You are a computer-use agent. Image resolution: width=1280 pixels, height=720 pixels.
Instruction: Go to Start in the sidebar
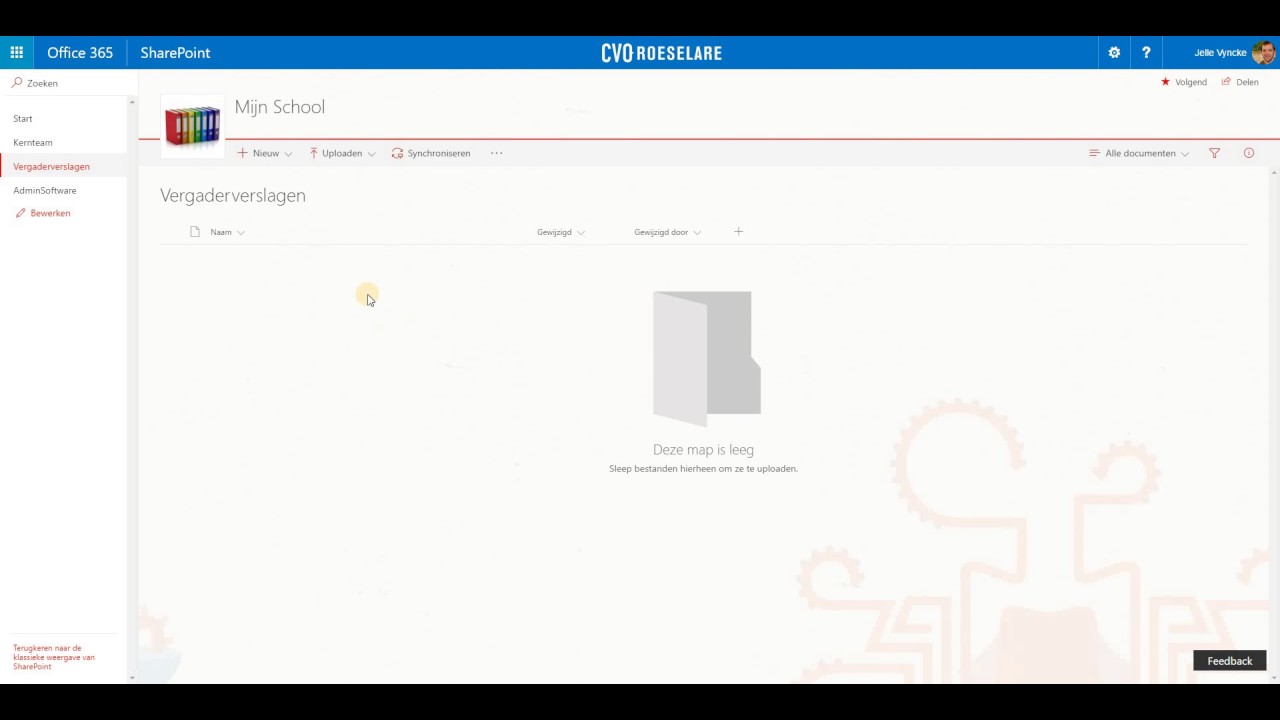(x=23, y=119)
